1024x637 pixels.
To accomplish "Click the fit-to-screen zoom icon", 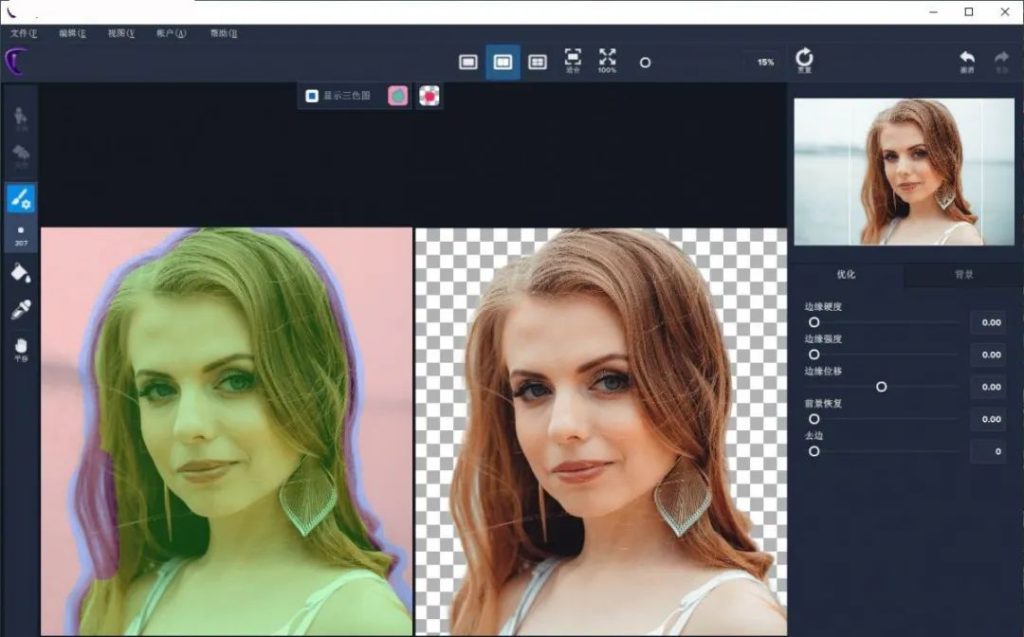I will tap(573, 60).
